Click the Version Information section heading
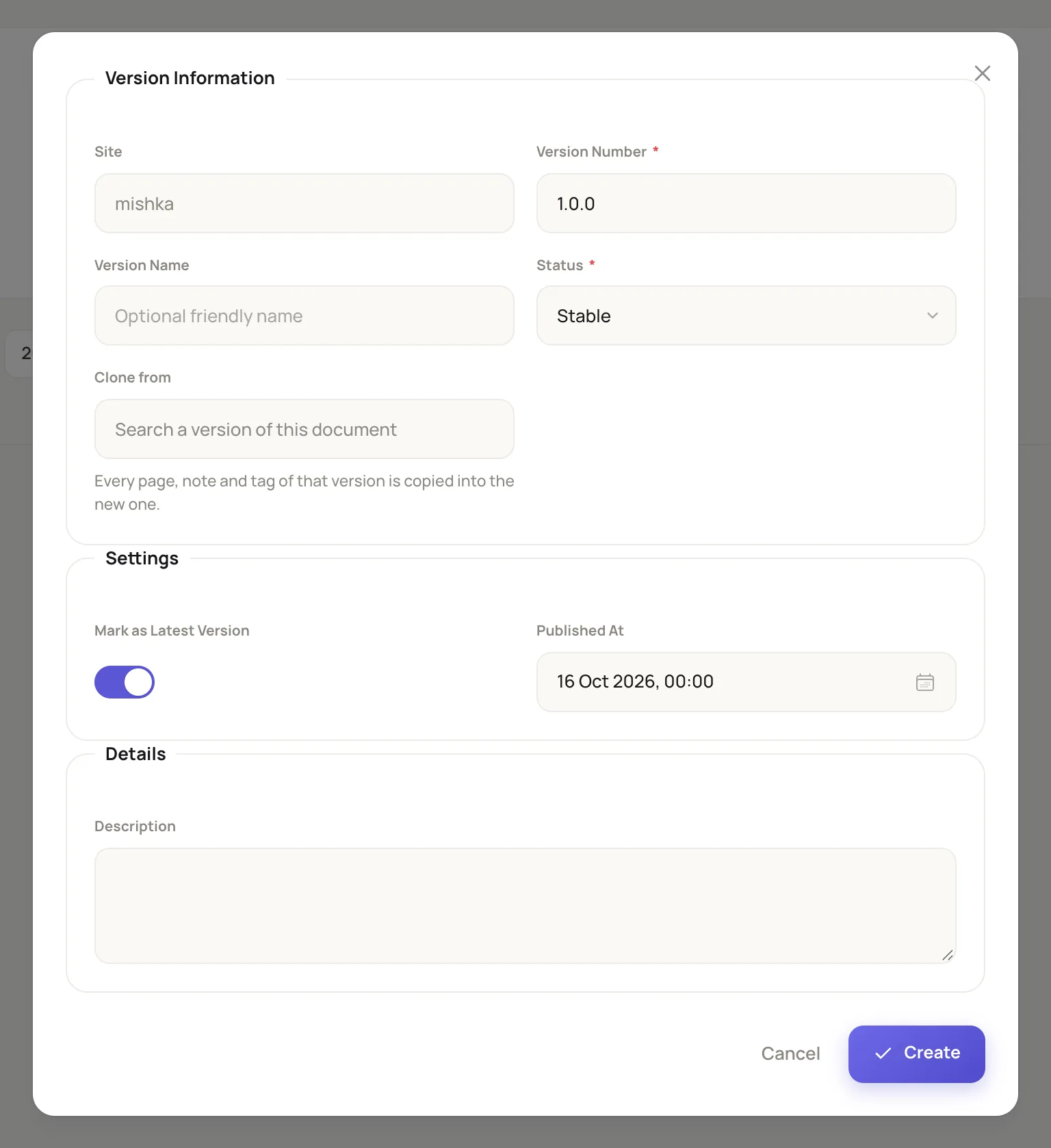This screenshot has width=1051, height=1148. coord(190,78)
